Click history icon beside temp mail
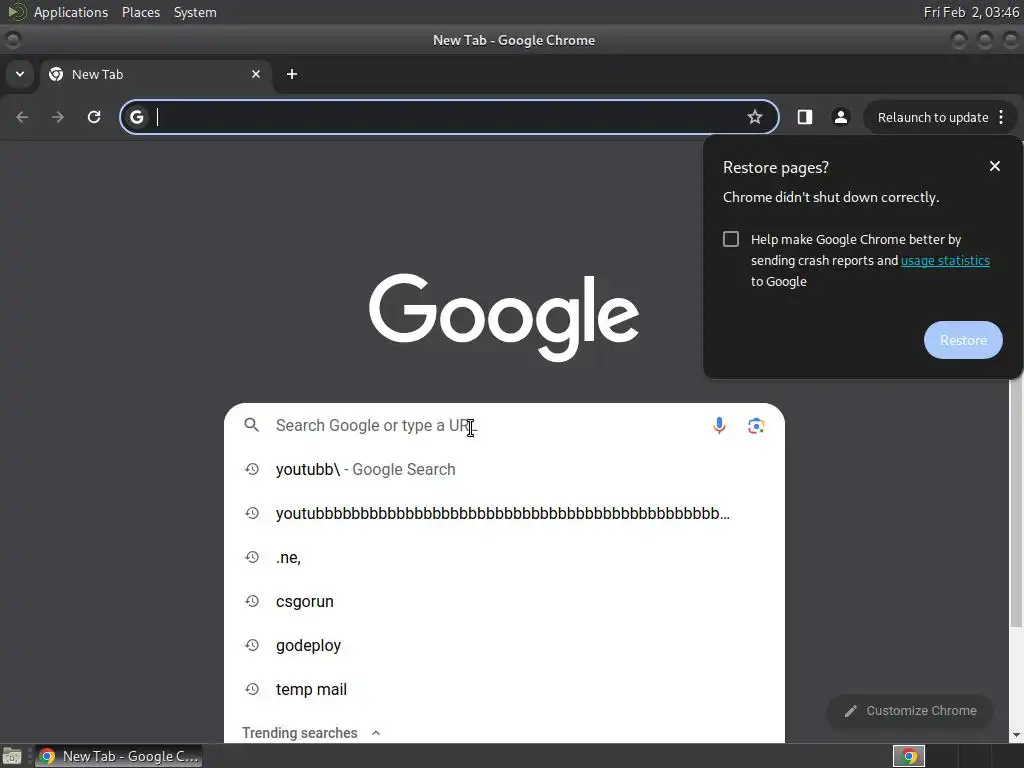 click(x=252, y=688)
